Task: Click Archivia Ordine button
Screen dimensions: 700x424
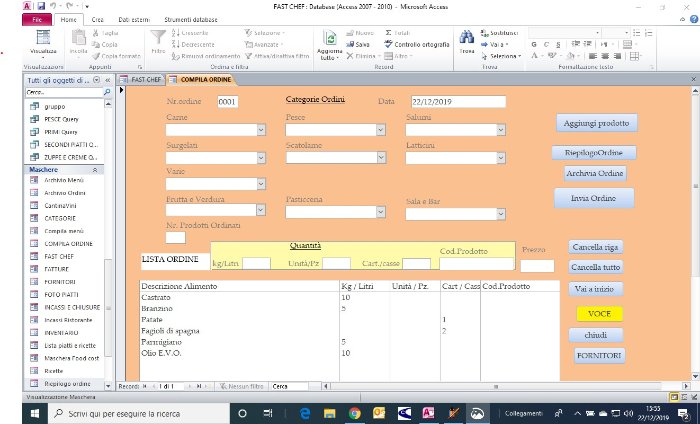Action: [x=595, y=173]
